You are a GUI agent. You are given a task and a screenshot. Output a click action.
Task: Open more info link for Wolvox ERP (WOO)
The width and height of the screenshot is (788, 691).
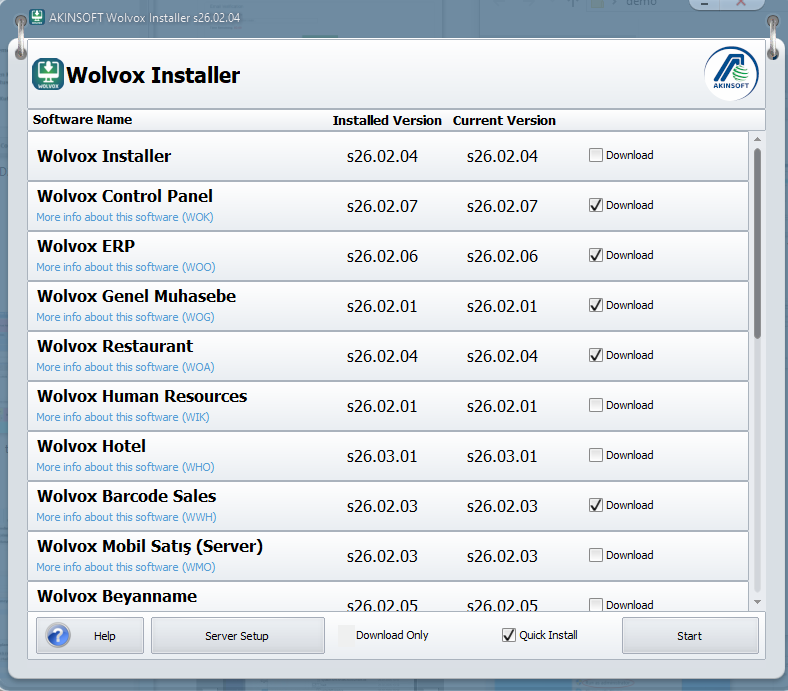[x=125, y=267]
